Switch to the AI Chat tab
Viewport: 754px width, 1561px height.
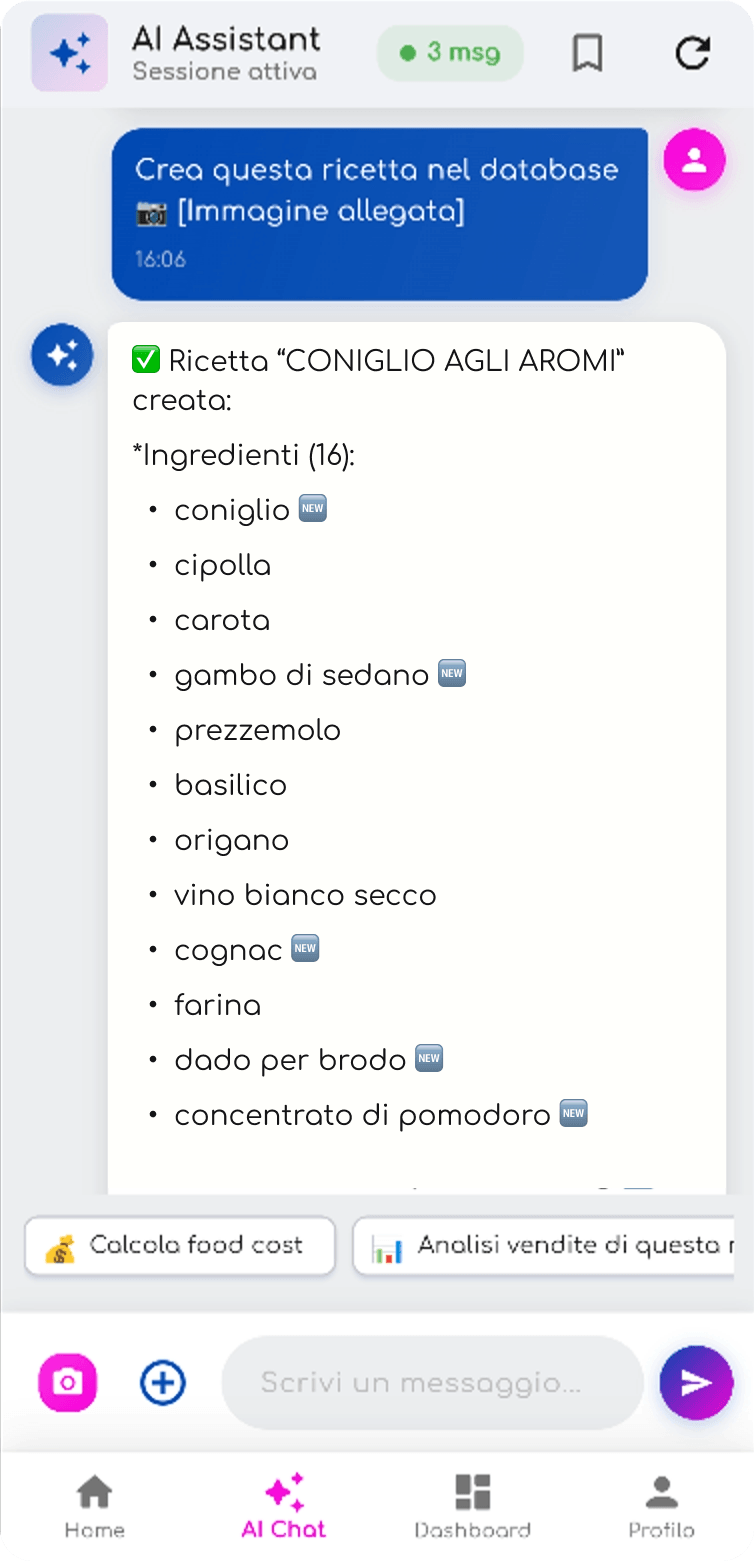[x=284, y=1505]
